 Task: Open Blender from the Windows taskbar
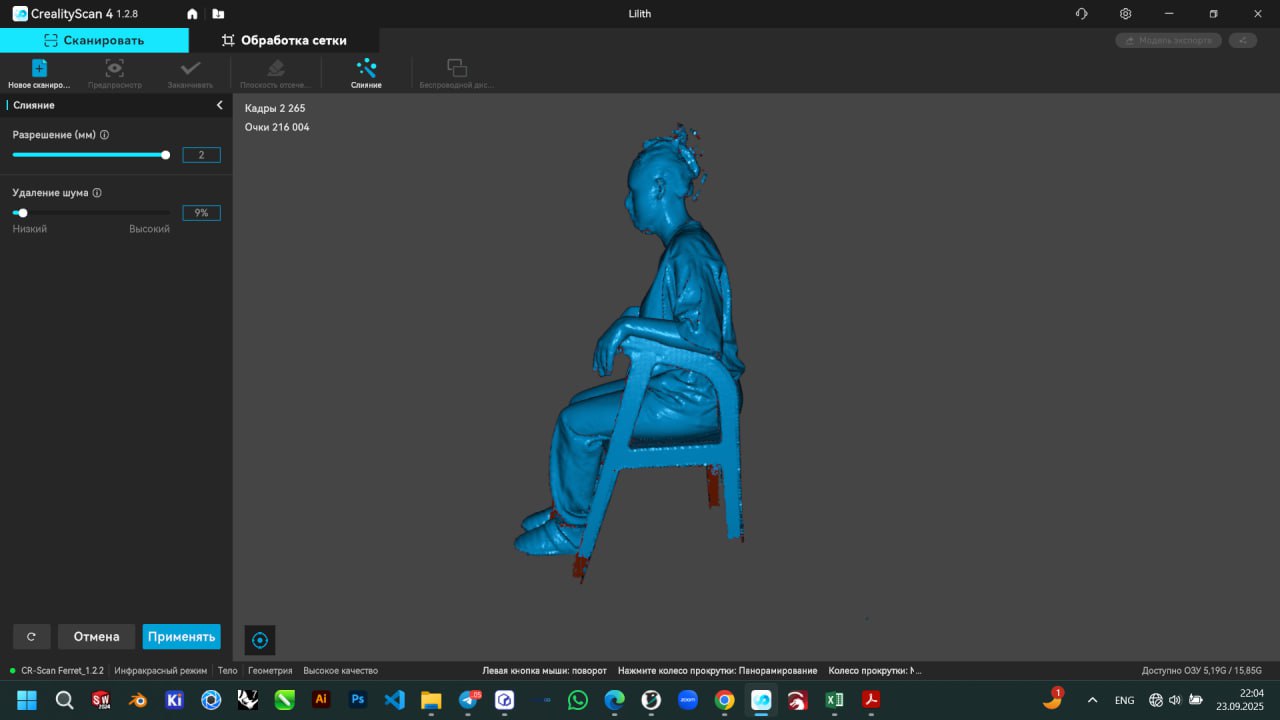tap(138, 700)
